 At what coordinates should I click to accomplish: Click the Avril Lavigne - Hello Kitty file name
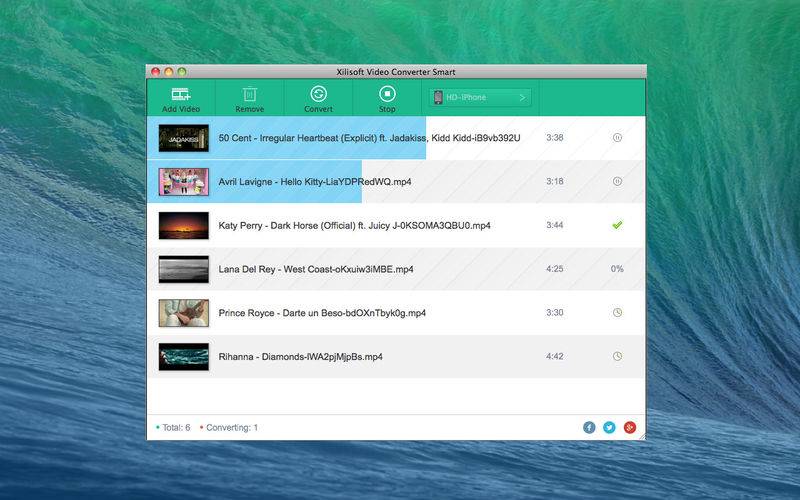(315, 182)
